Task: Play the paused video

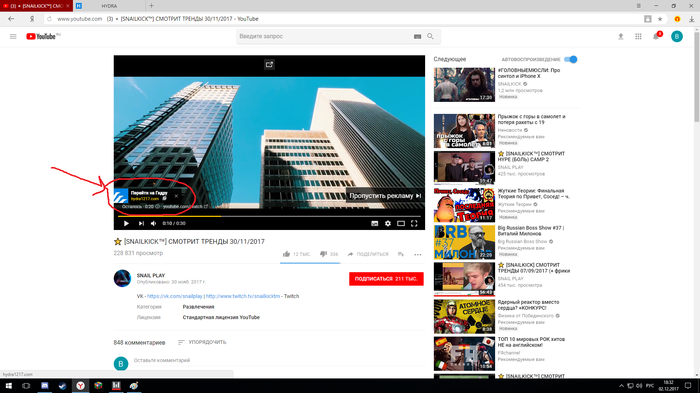Action: point(126,223)
